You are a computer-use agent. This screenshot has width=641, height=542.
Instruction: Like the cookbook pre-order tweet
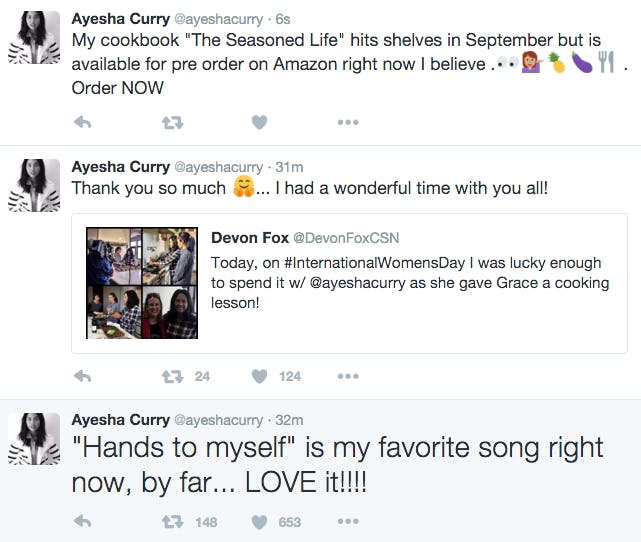tap(259, 122)
